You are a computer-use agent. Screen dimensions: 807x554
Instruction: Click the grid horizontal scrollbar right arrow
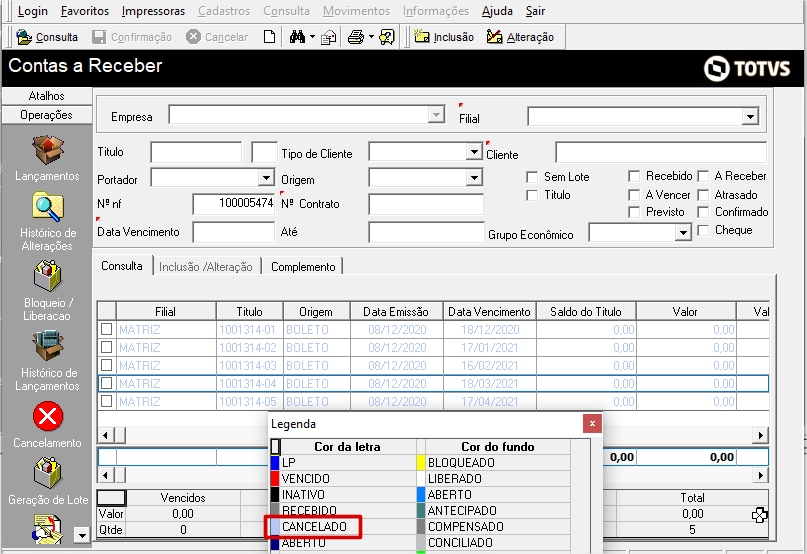pyautogui.click(x=761, y=435)
